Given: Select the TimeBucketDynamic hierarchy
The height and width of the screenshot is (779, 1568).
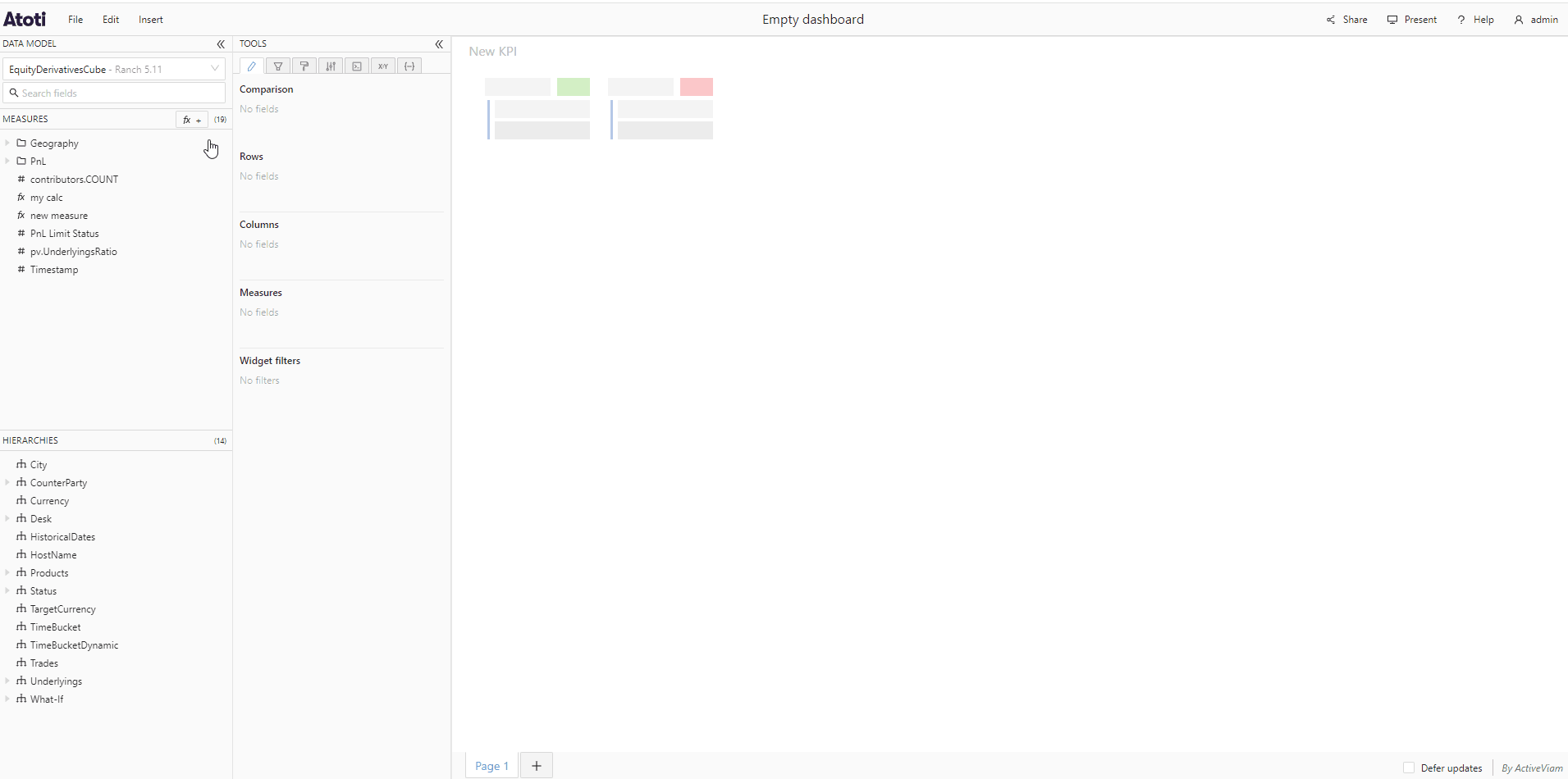Looking at the screenshot, I should (x=75, y=645).
